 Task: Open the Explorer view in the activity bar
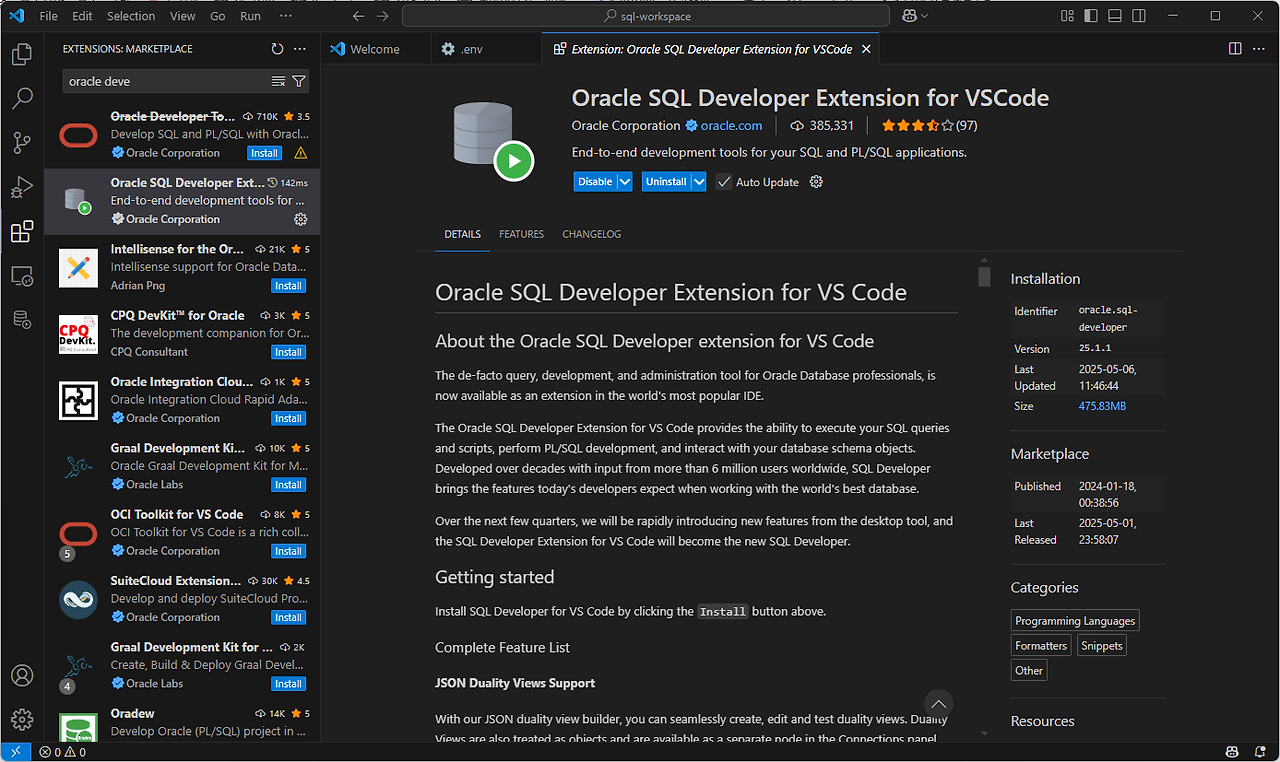(22, 54)
